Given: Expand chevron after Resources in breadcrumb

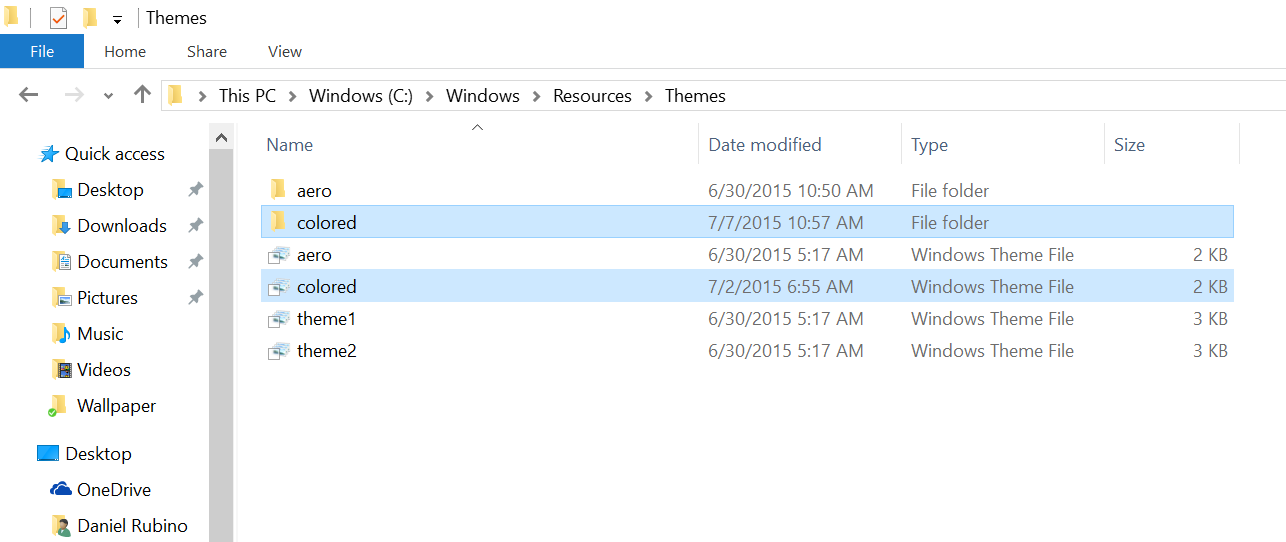Looking at the screenshot, I should 649,96.
